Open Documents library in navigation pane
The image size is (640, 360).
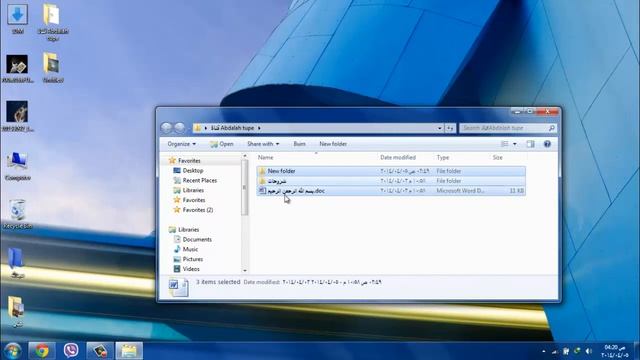(193, 240)
